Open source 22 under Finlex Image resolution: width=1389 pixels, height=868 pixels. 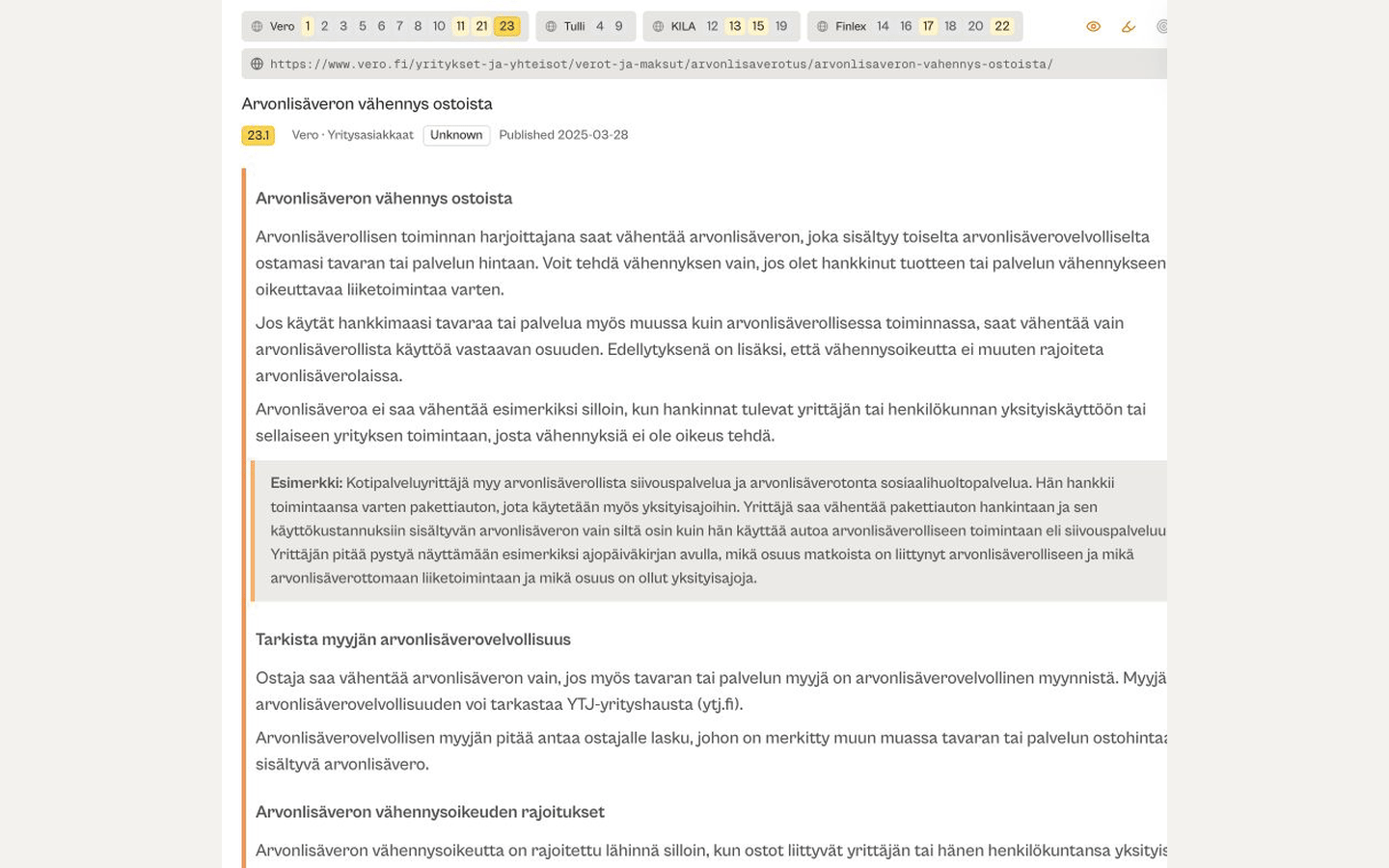1002,26
